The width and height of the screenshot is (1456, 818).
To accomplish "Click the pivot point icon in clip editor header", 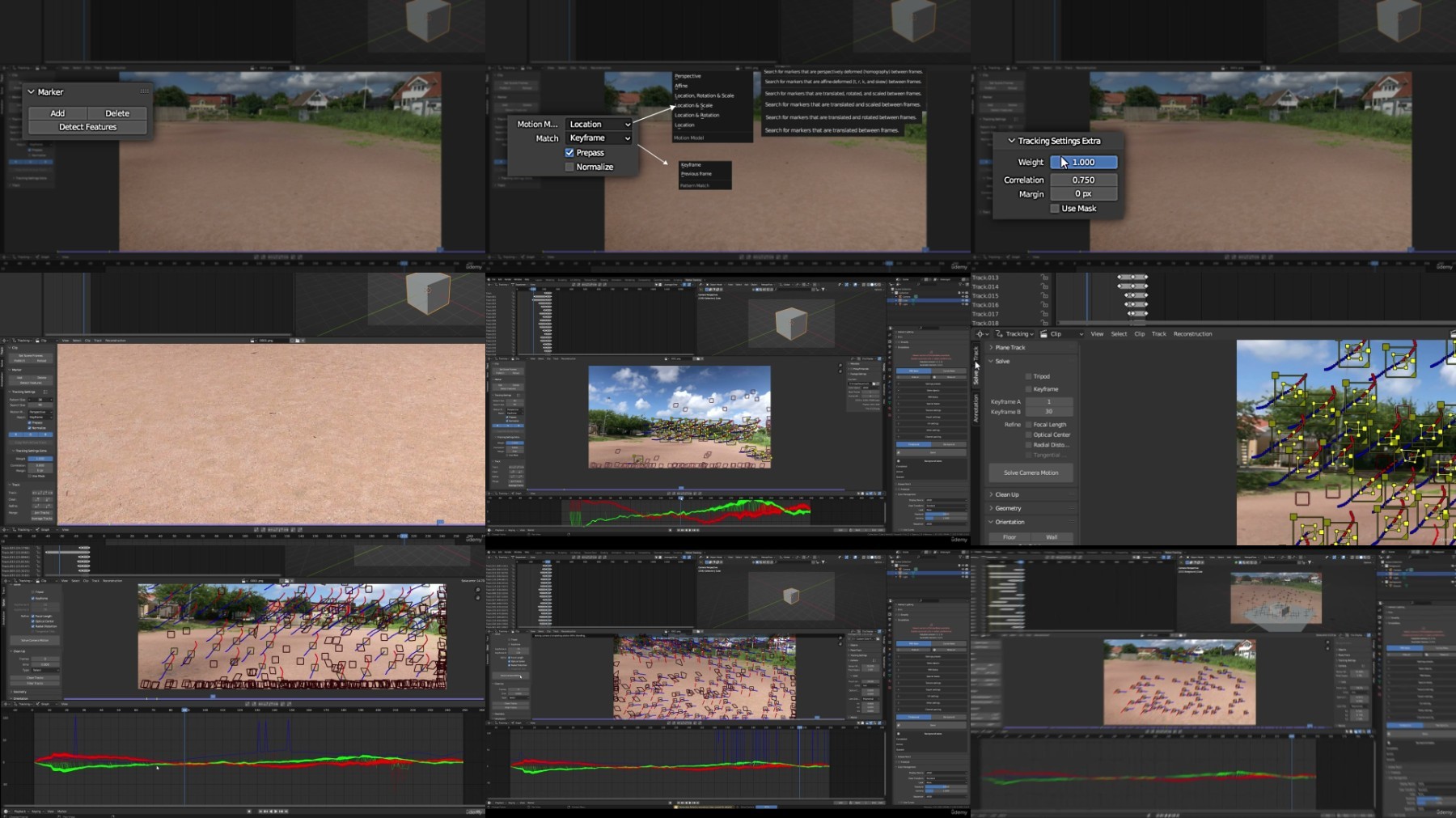I will [980, 333].
